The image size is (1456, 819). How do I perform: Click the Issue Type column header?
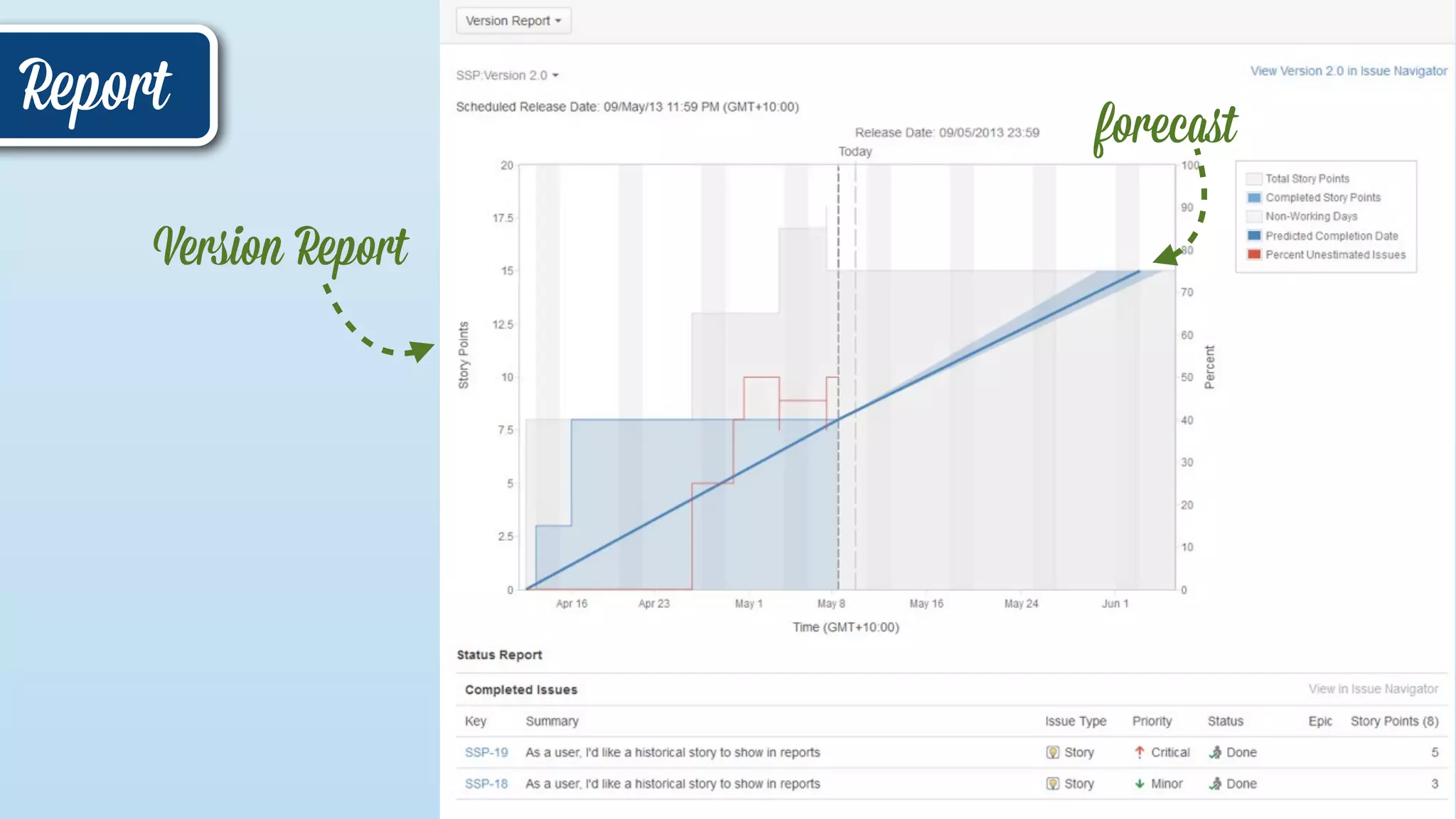coord(1076,721)
